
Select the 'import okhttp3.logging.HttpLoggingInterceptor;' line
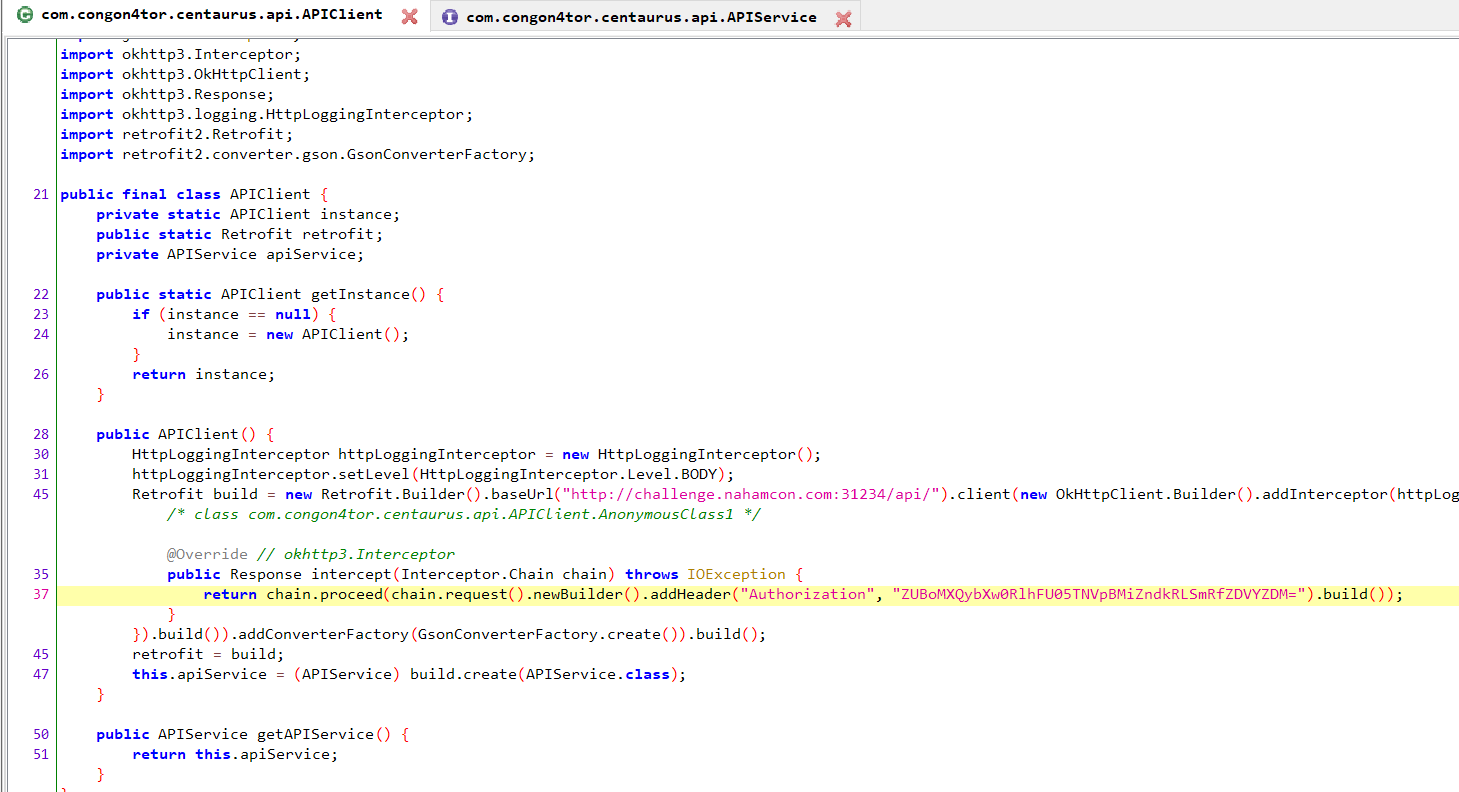267,114
